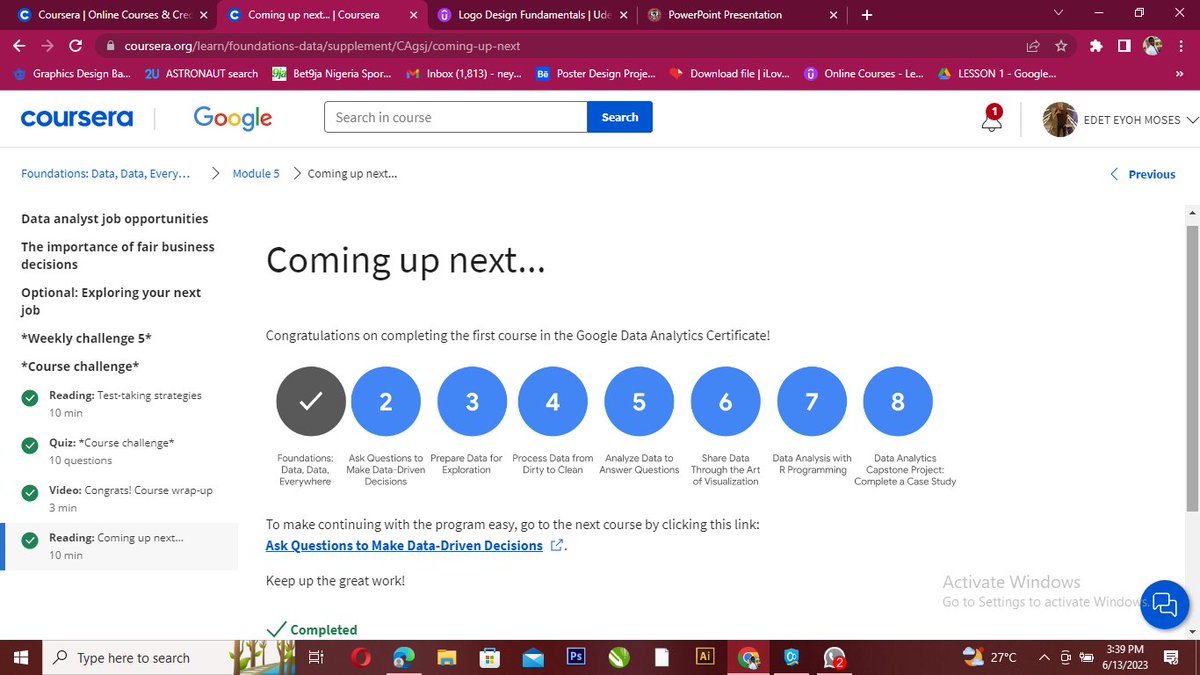Click the Windows Start button
Viewport: 1200px width, 675px height.
tap(20, 657)
